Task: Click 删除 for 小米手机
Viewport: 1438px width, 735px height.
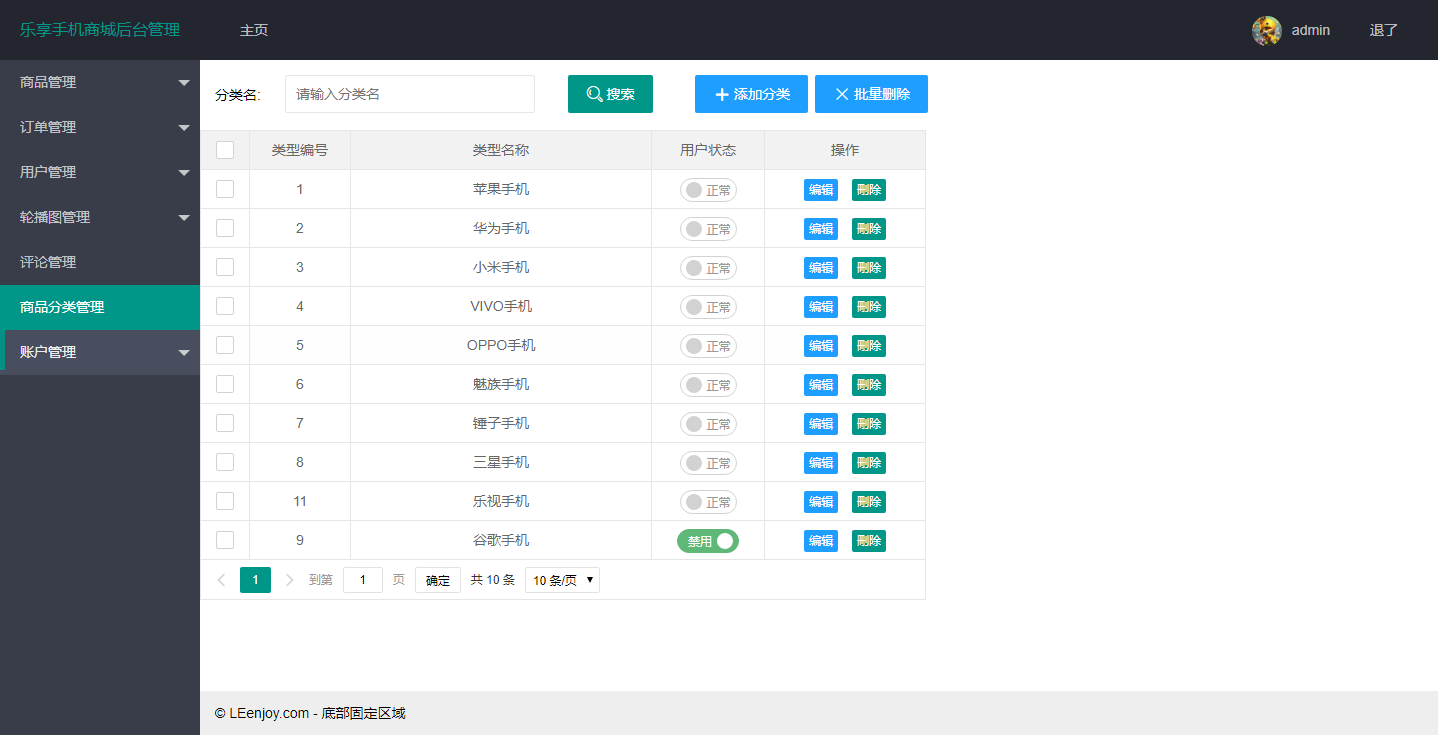Action: point(869,268)
